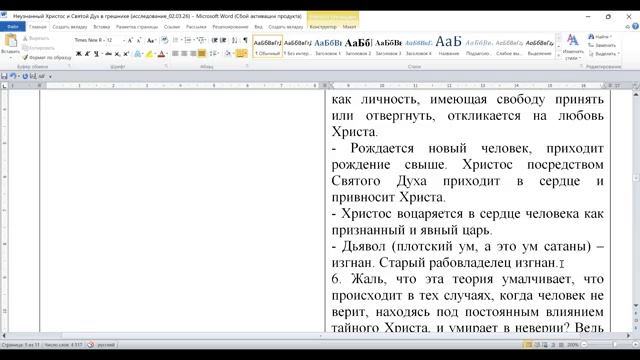640x360 pixels.
Task: Toggle show paragraph marks (¶)
Action: (x=245, y=40)
